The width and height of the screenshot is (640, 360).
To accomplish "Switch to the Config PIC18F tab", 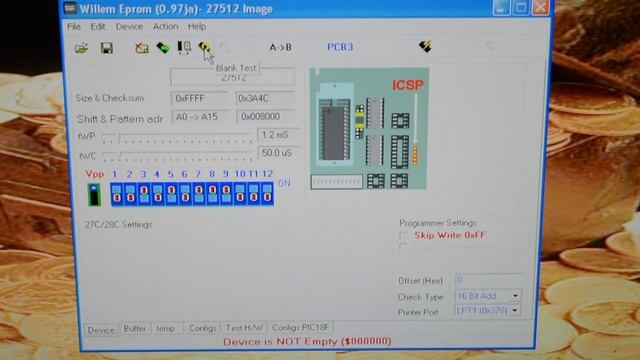I will point(300,327).
